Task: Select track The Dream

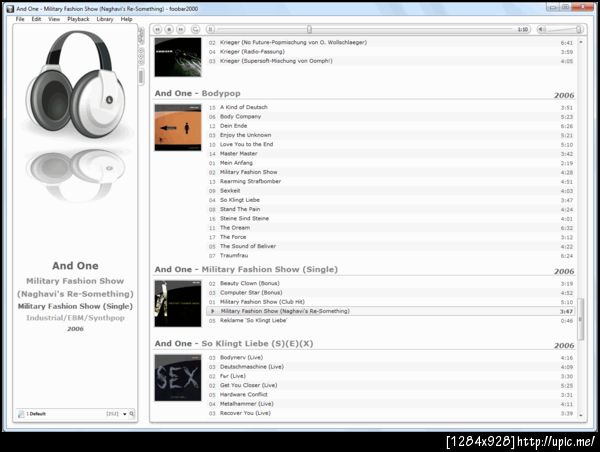Action: [x=390, y=228]
